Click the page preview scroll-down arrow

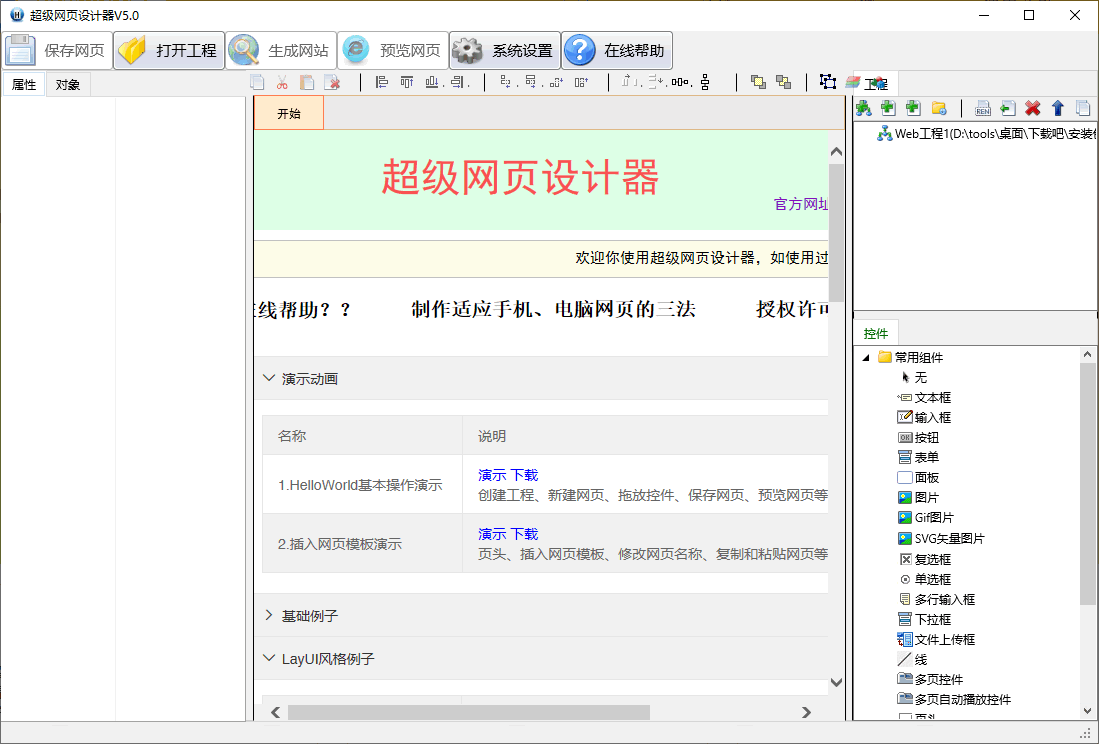pyautogui.click(x=836, y=682)
